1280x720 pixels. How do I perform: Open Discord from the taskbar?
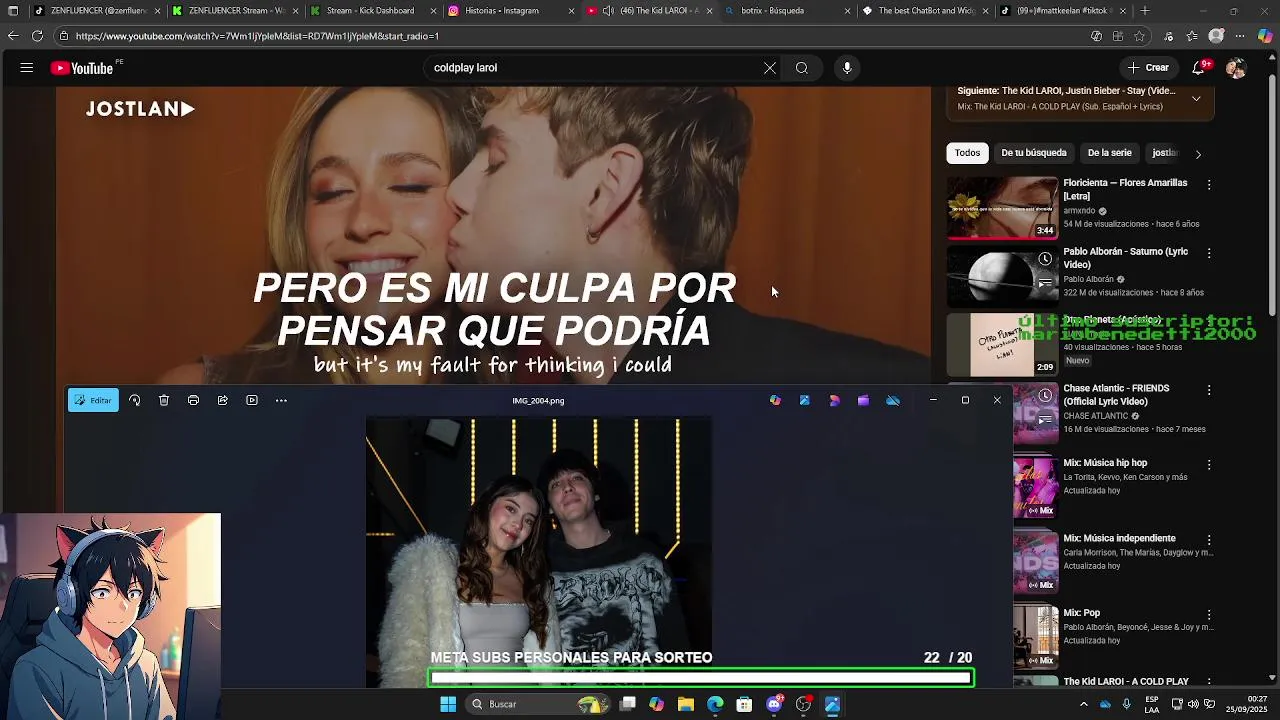[774, 704]
